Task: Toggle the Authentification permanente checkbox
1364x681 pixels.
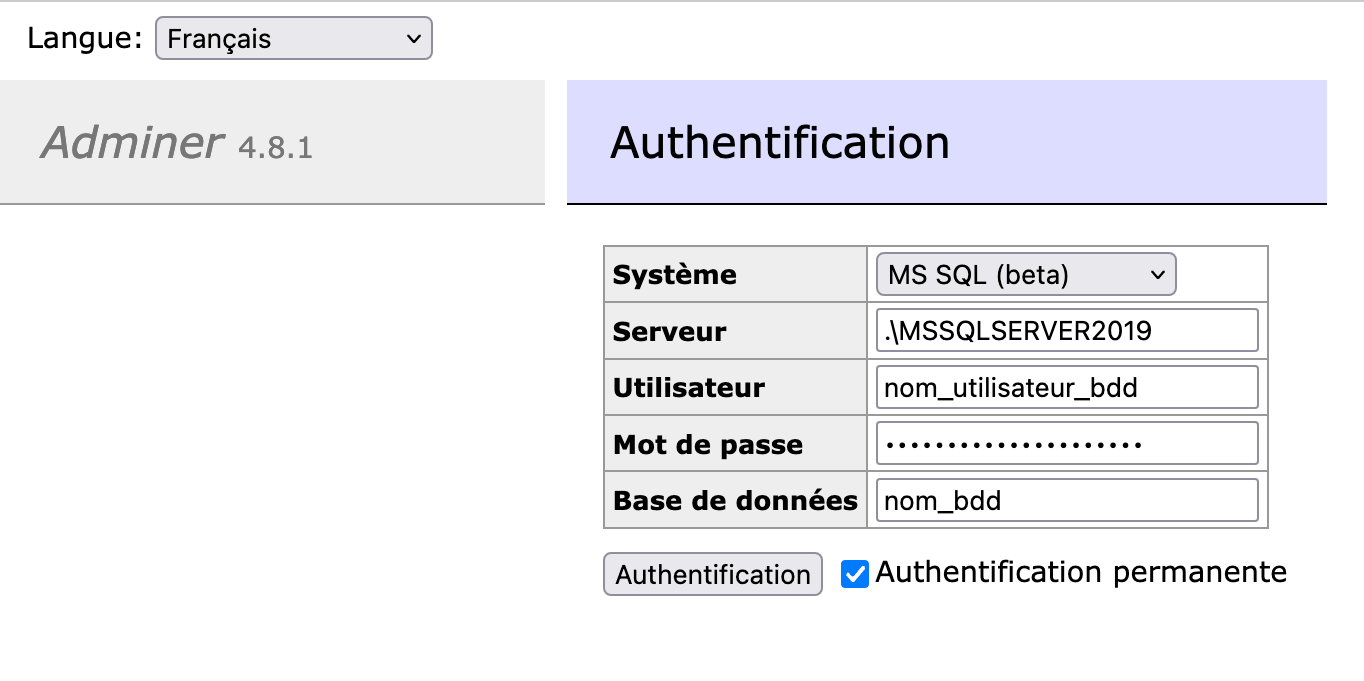Action: point(855,574)
